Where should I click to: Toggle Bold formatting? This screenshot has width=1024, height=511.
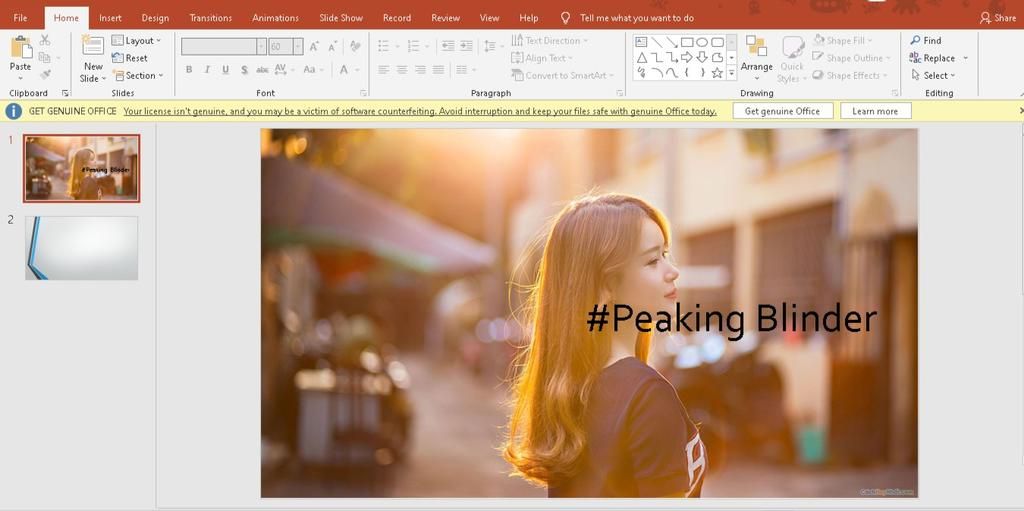click(189, 69)
